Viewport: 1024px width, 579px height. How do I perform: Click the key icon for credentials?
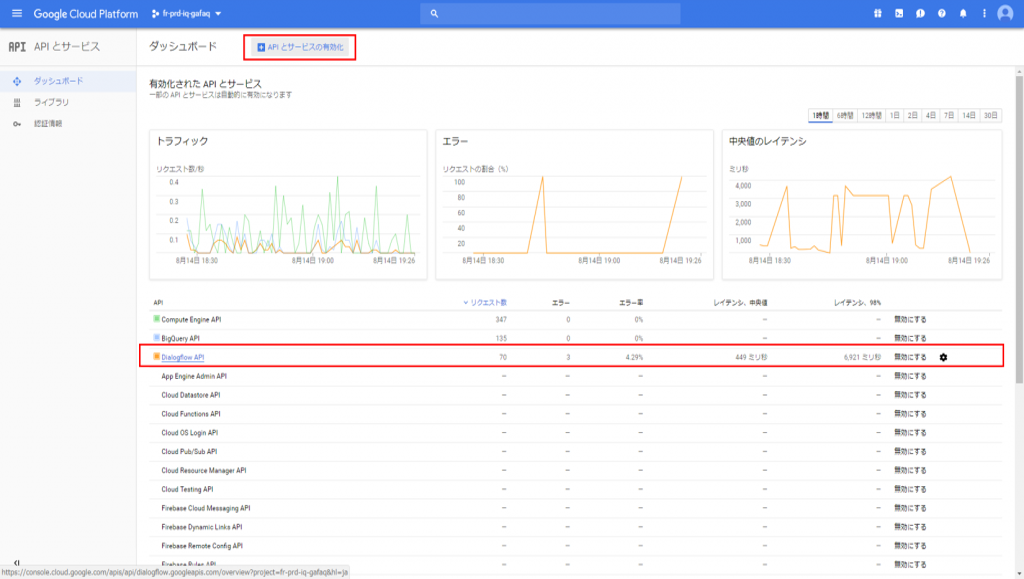click(x=17, y=123)
